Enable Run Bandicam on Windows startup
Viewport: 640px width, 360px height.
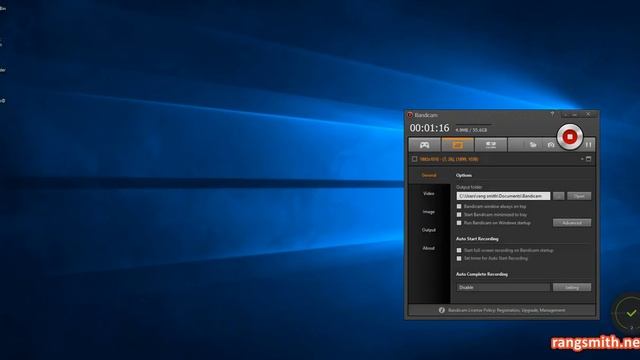459,223
